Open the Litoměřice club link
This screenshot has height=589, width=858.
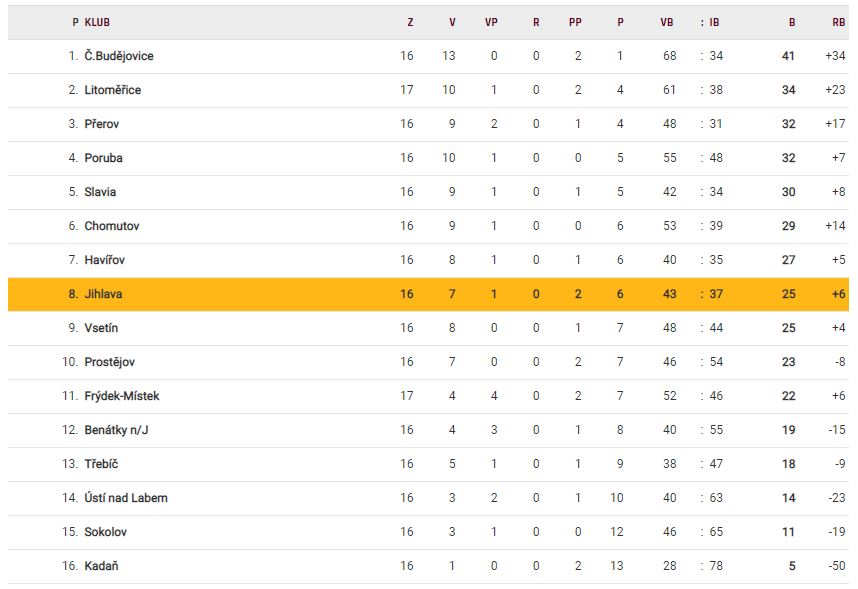click(113, 90)
